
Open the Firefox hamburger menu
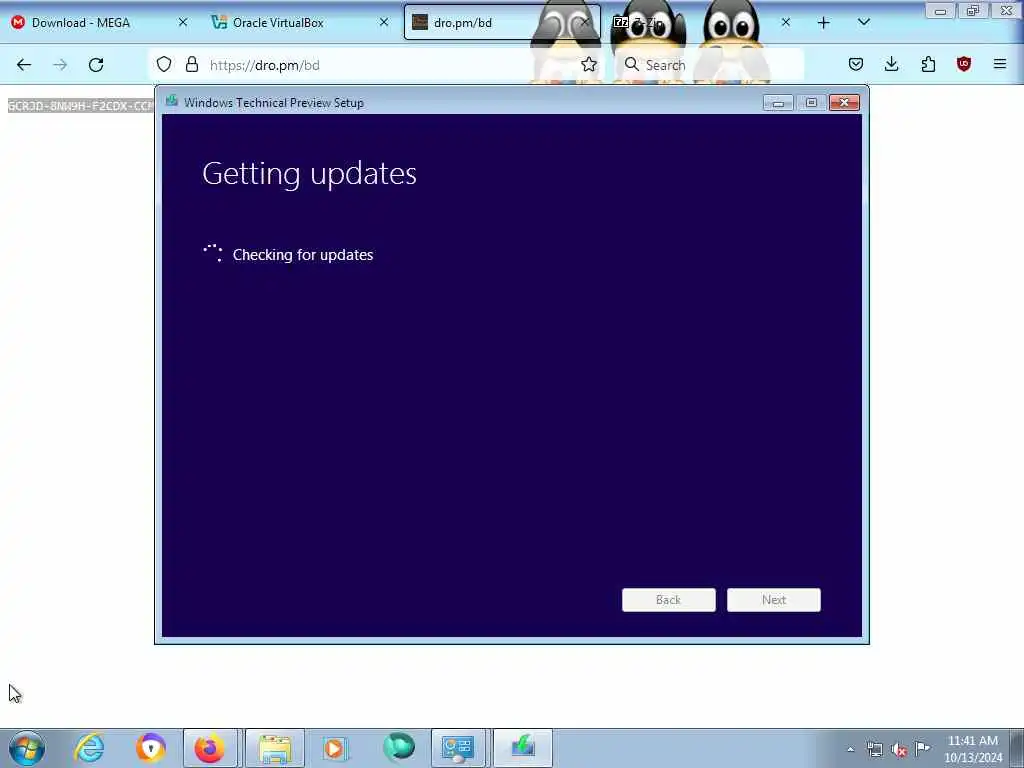point(1000,64)
